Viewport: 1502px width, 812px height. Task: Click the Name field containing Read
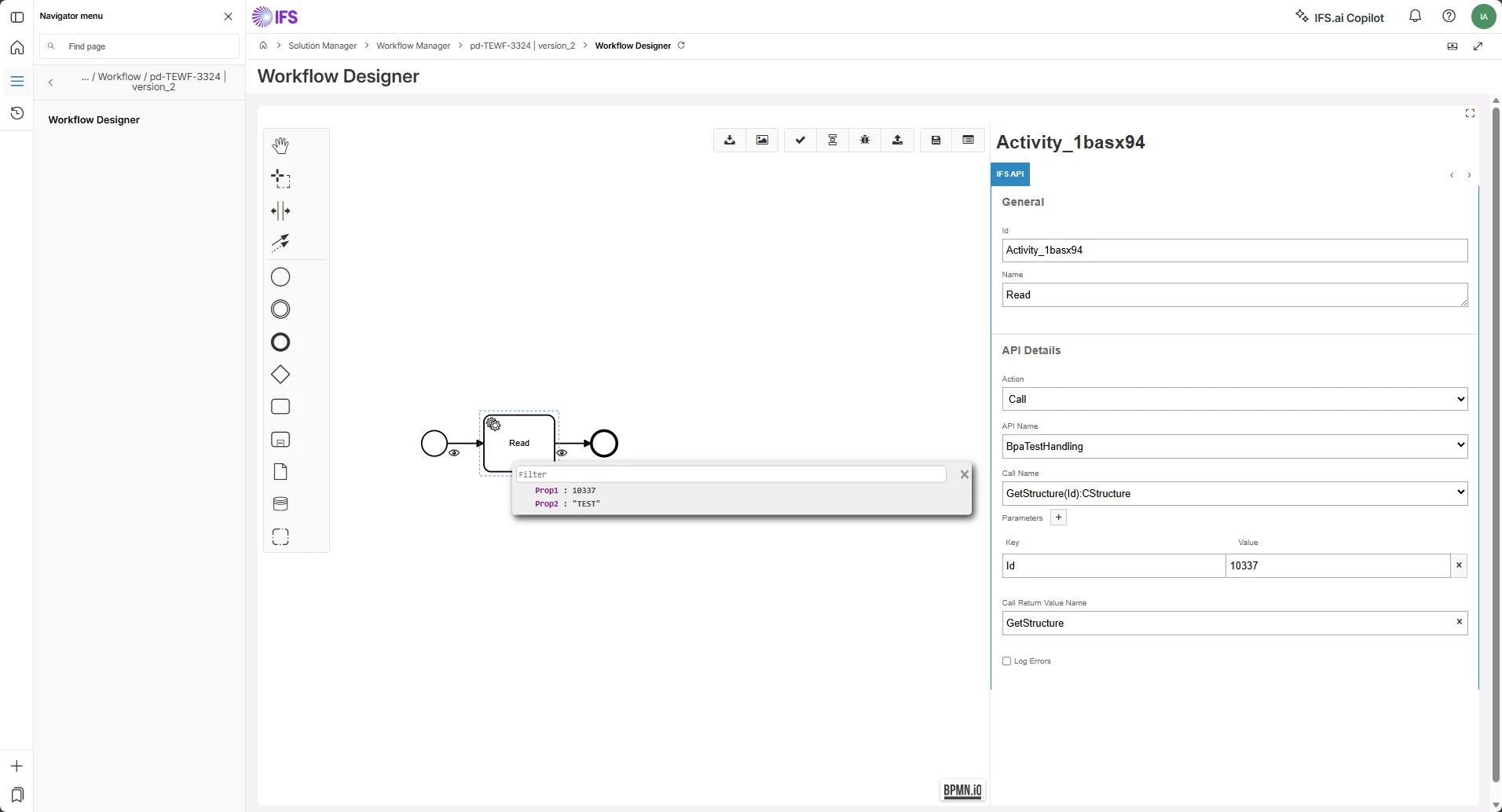point(1235,295)
